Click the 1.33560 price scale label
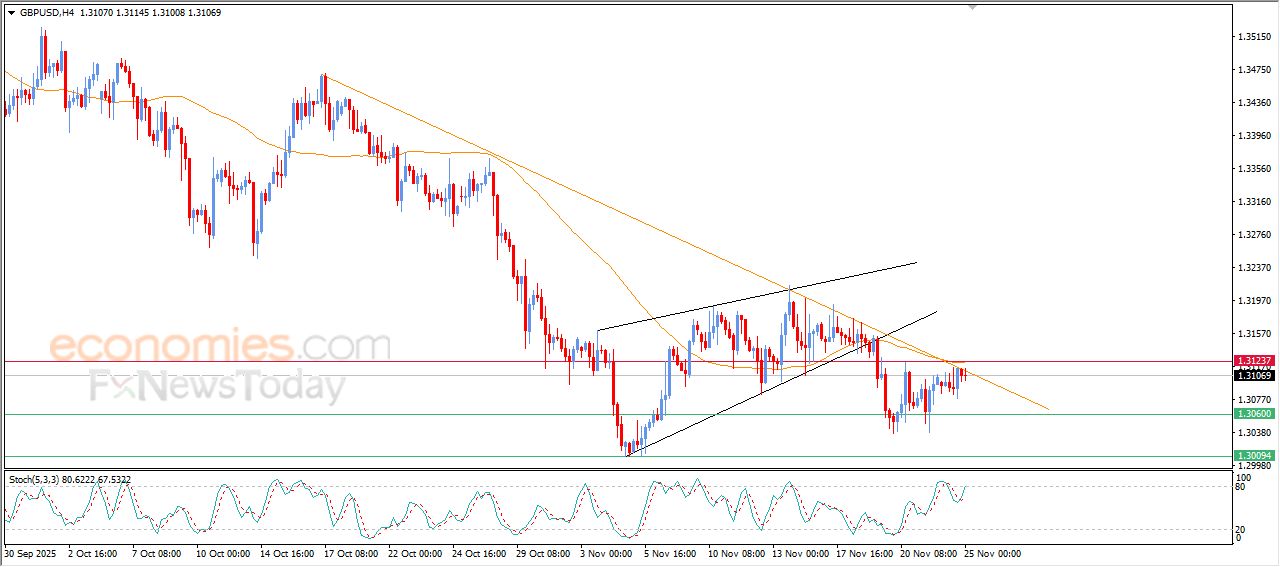1280x567 pixels. [1253, 169]
